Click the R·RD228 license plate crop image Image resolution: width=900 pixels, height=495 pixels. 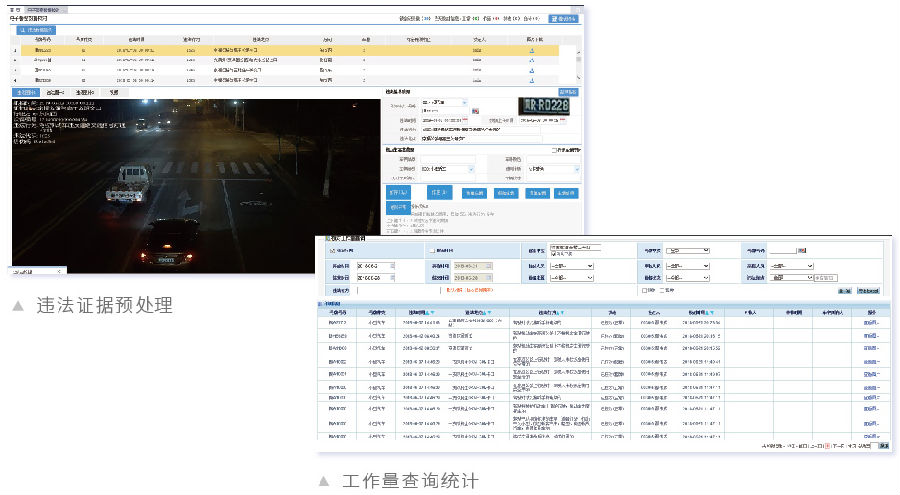[544, 106]
